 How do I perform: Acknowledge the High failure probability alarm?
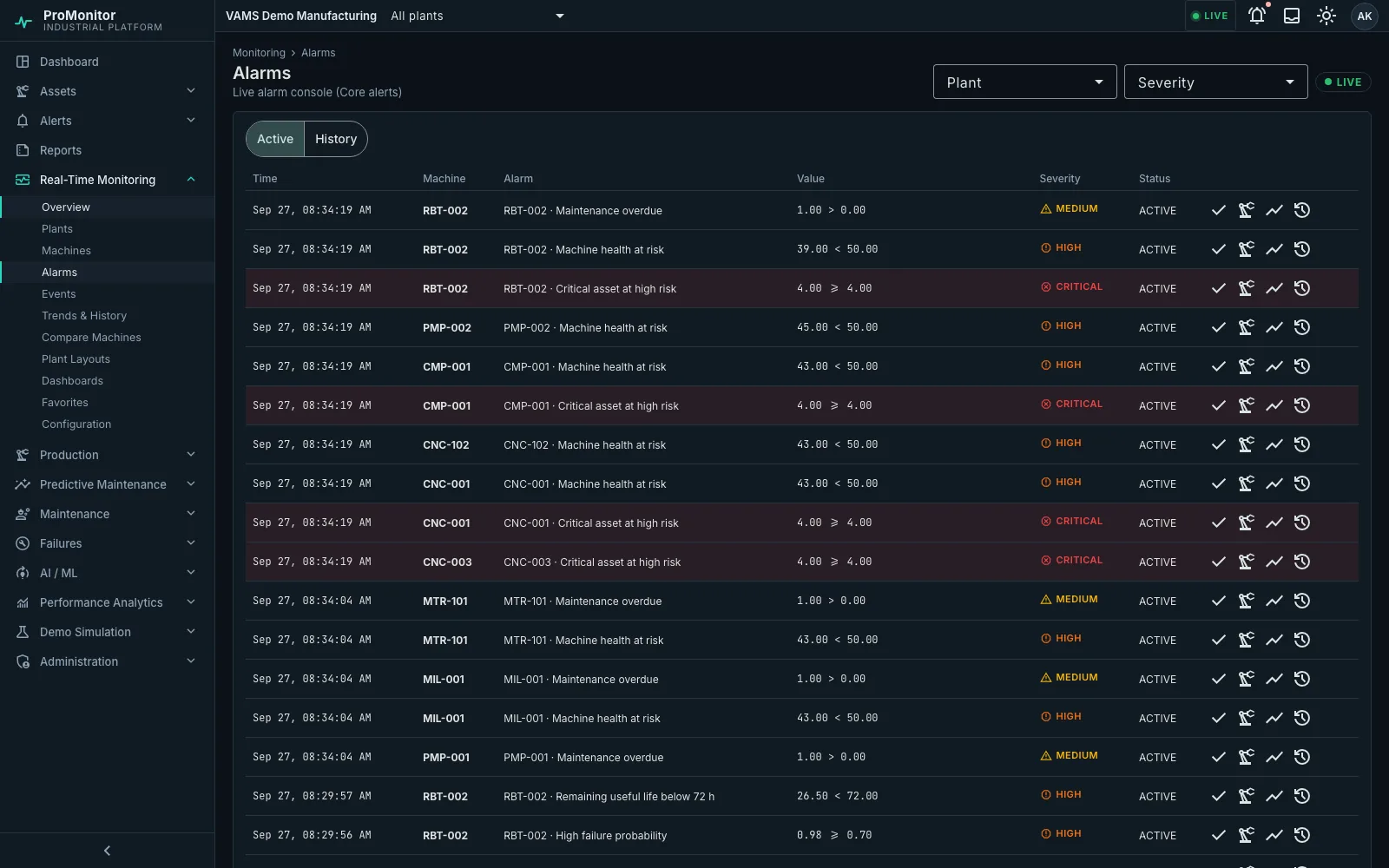(1219, 835)
